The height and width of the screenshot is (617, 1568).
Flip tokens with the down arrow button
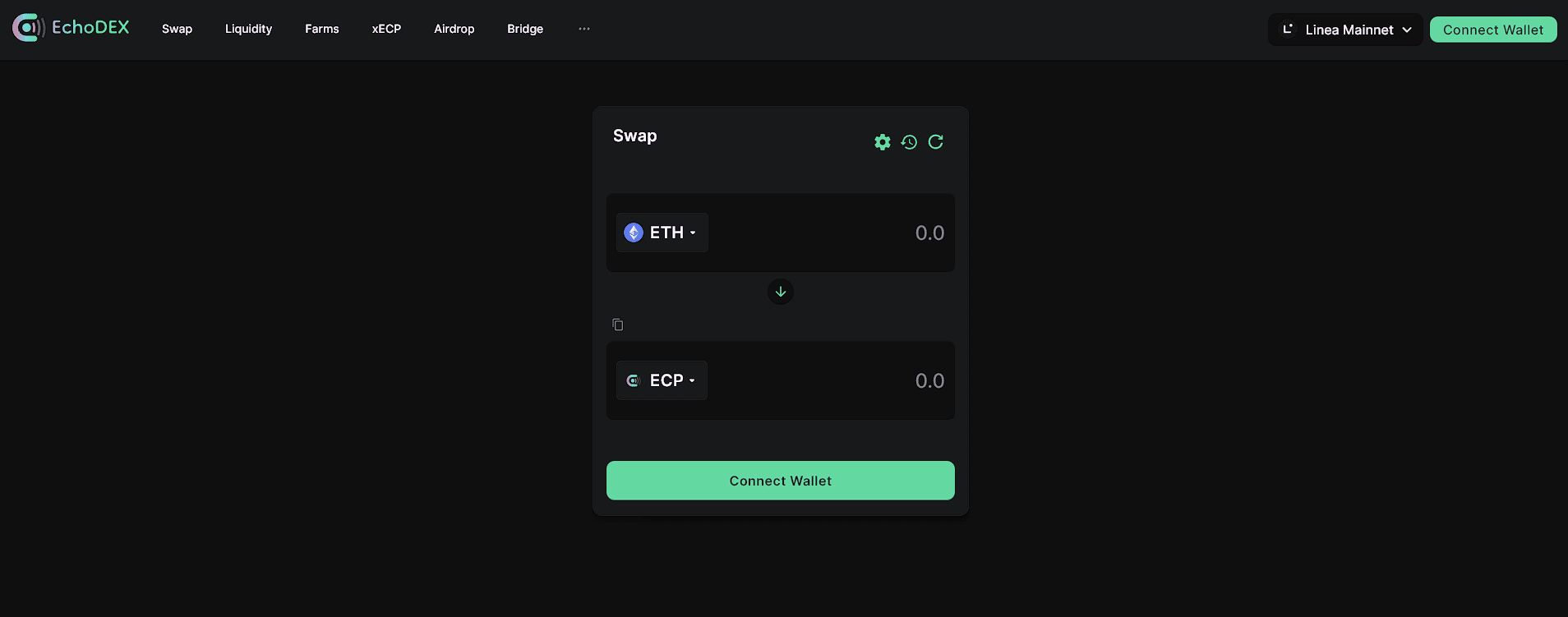pyautogui.click(x=781, y=292)
